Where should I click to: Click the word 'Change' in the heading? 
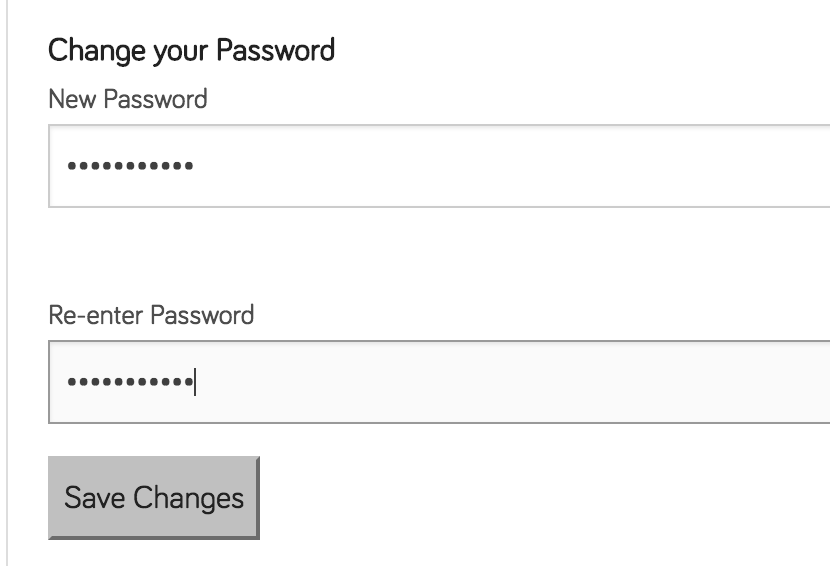pos(97,51)
